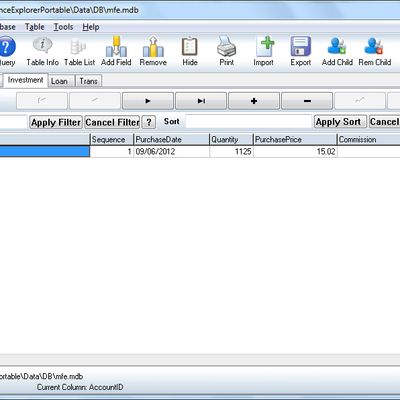The image size is (400, 400).
Task: Click the empty Commission cell in row one
Action: [369, 152]
